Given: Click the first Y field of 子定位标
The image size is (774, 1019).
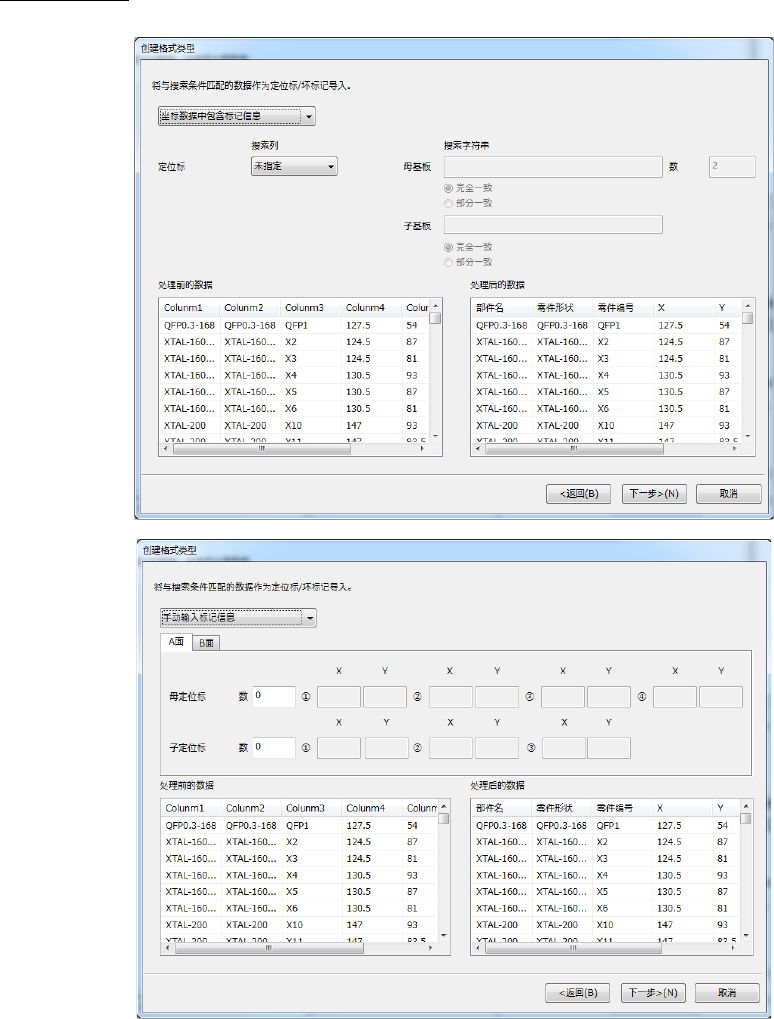Looking at the screenshot, I should pyautogui.click(x=387, y=748).
